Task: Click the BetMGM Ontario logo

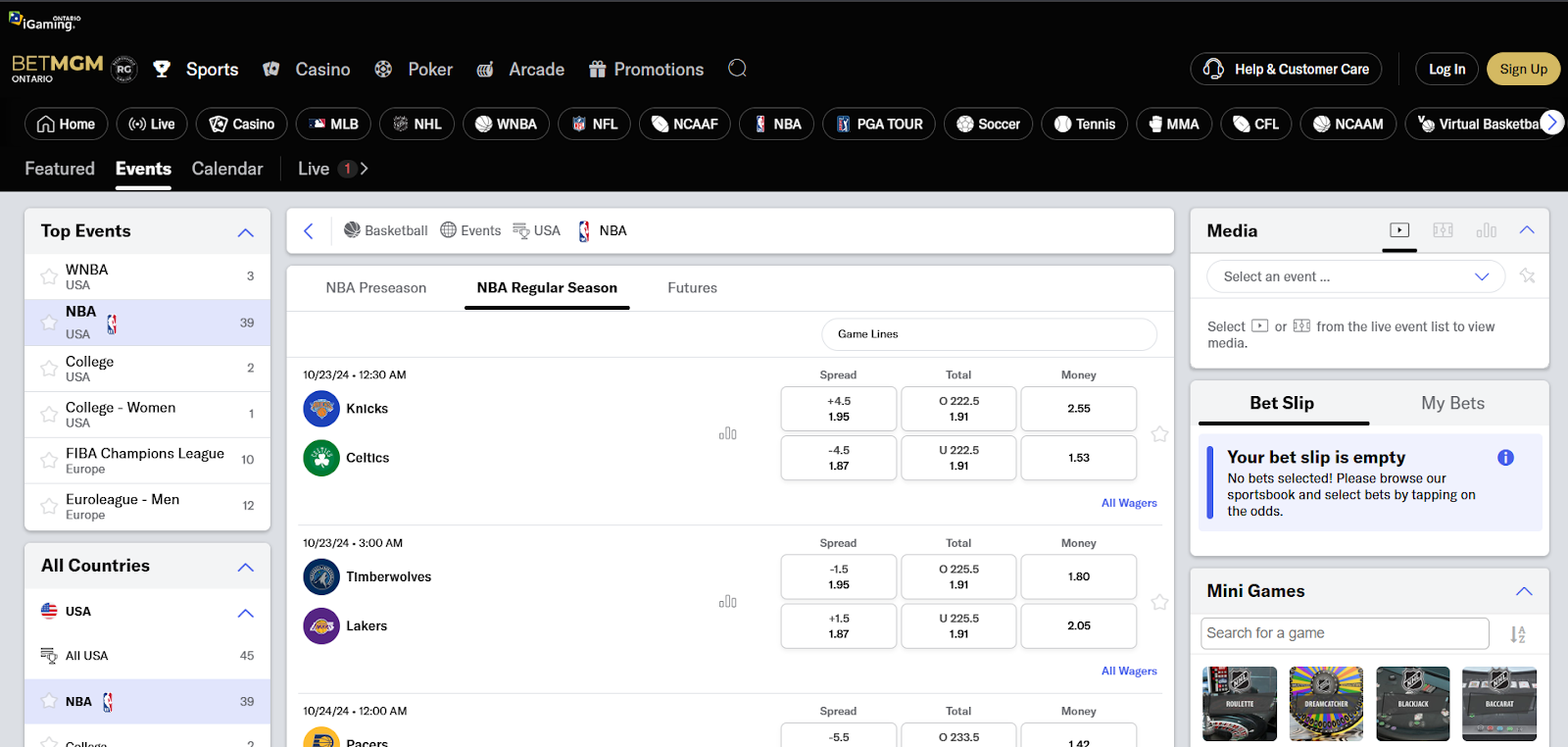Action: point(57,68)
